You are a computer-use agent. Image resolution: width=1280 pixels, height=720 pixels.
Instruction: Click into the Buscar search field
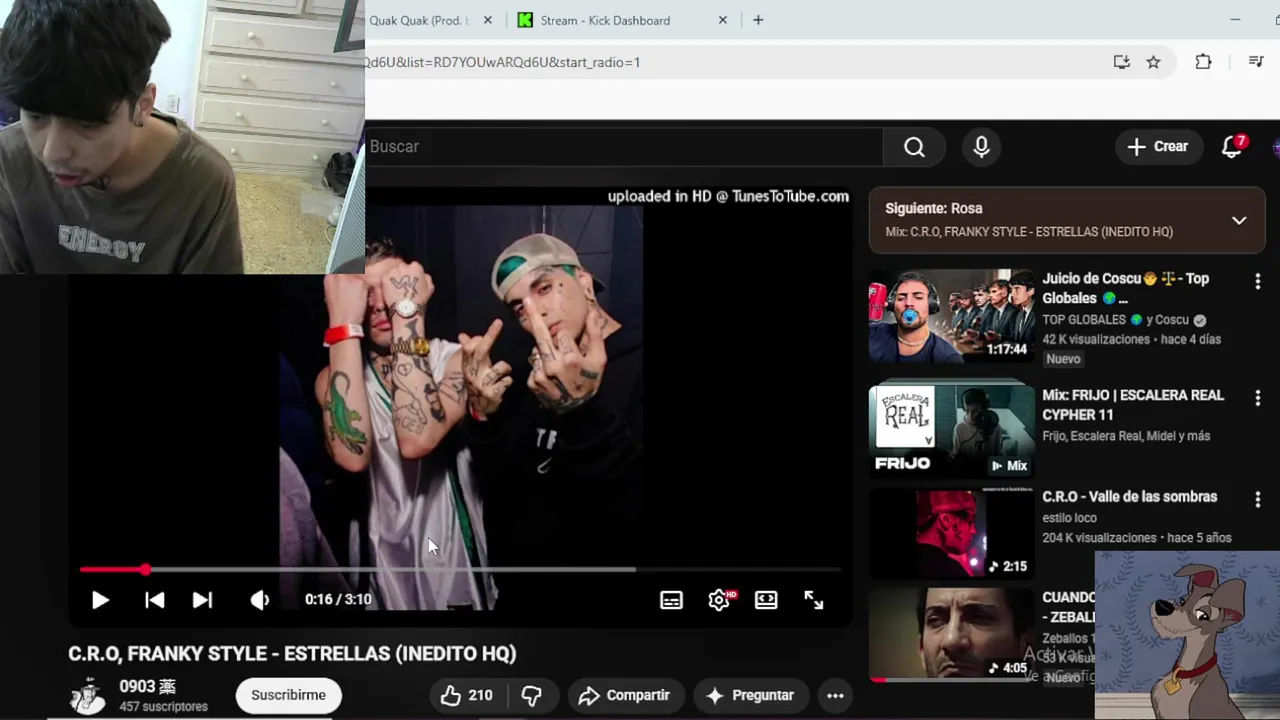click(x=624, y=147)
